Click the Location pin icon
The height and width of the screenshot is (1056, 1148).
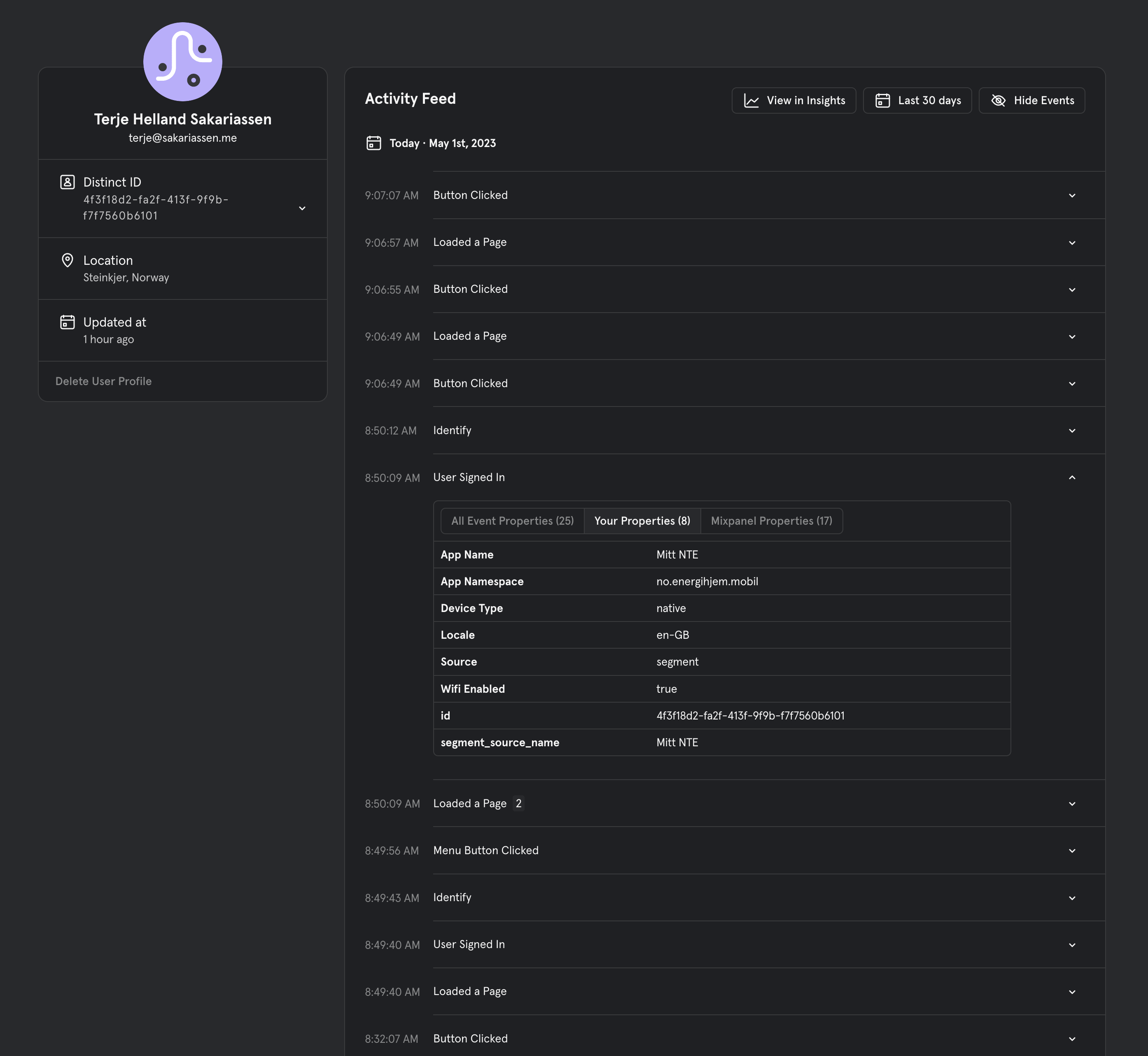[x=68, y=261]
